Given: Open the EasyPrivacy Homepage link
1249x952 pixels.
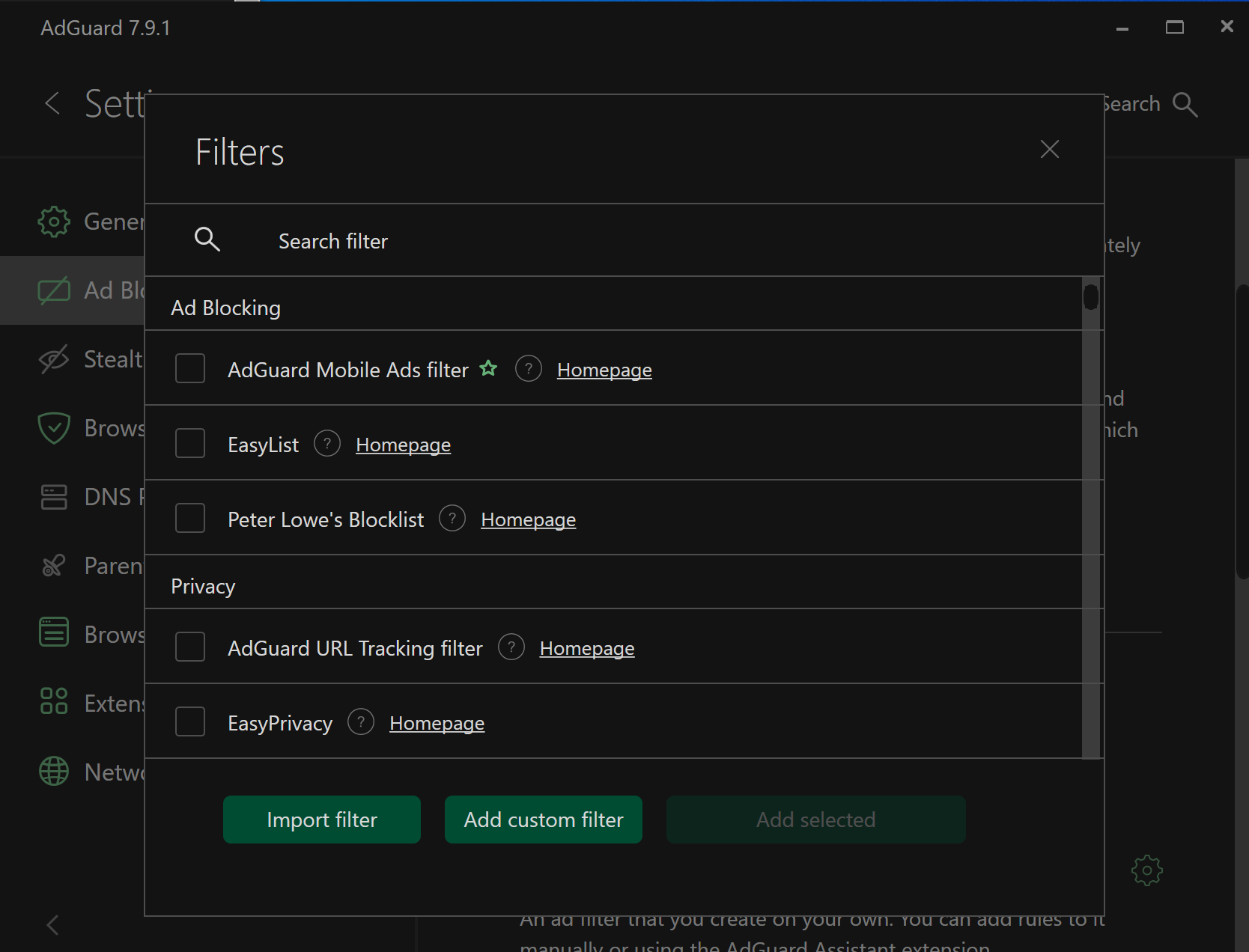Looking at the screenshot, I should tap(437, 723).
